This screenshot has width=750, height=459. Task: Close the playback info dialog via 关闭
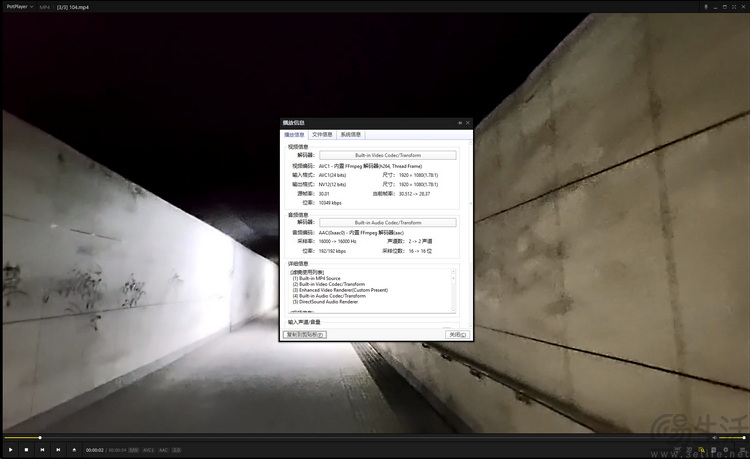(456, 334)
